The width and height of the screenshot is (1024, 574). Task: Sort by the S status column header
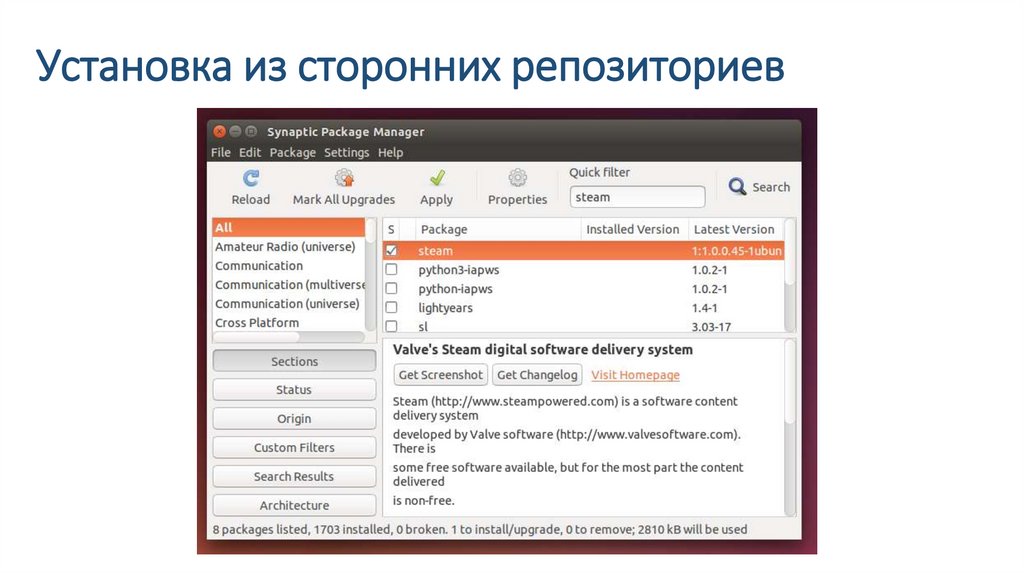click(391, 229)
